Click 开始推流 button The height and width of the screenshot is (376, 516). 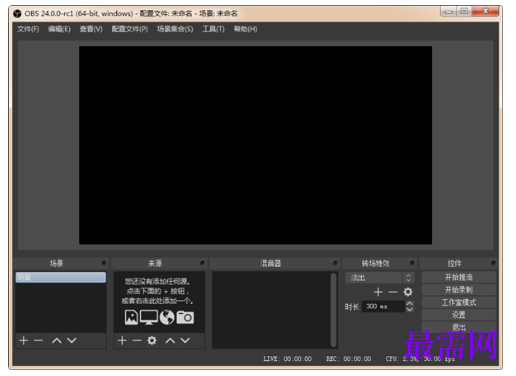(459, 277)
